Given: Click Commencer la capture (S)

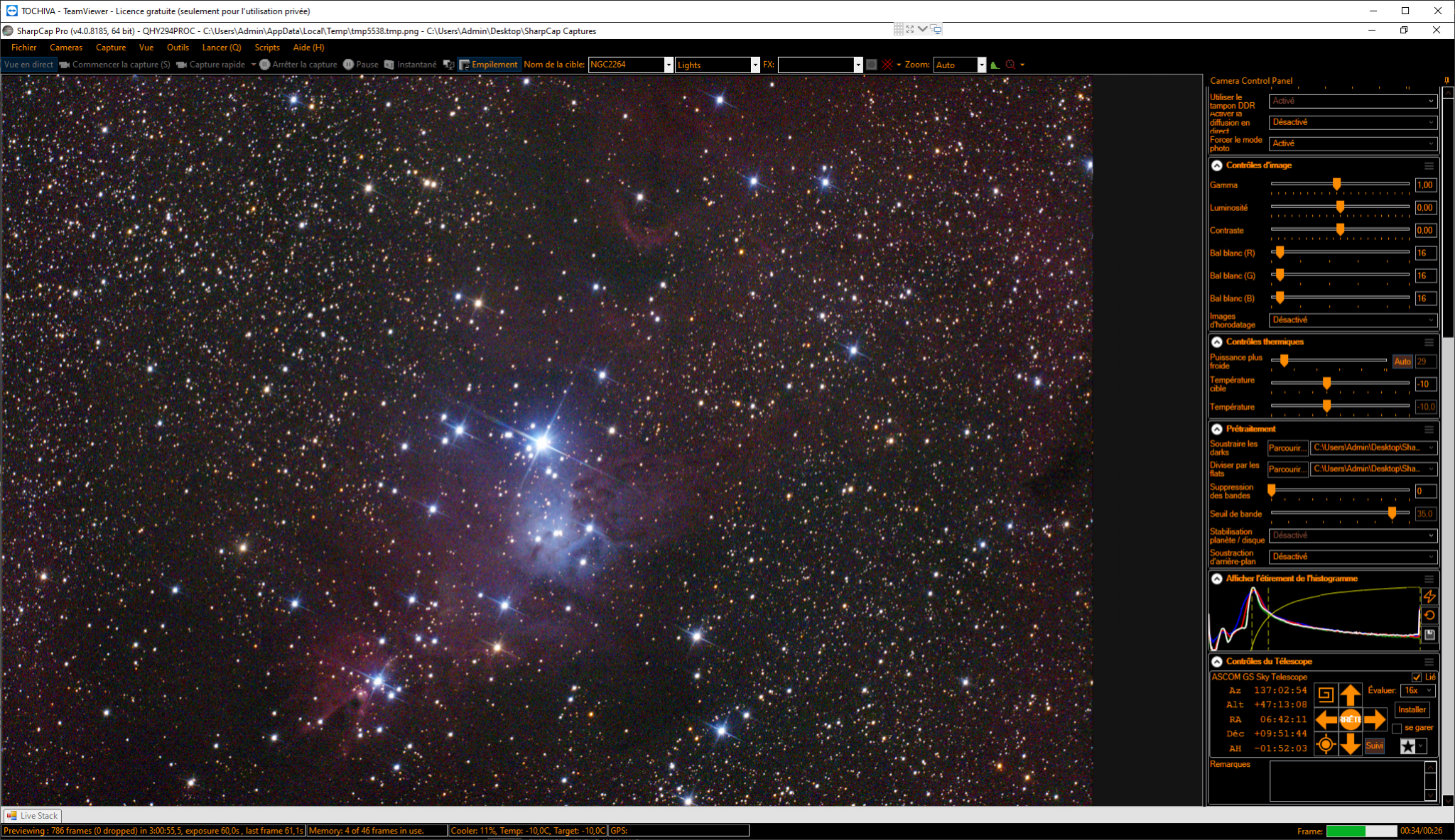Looking at the screenshot, I should point(115,65).
